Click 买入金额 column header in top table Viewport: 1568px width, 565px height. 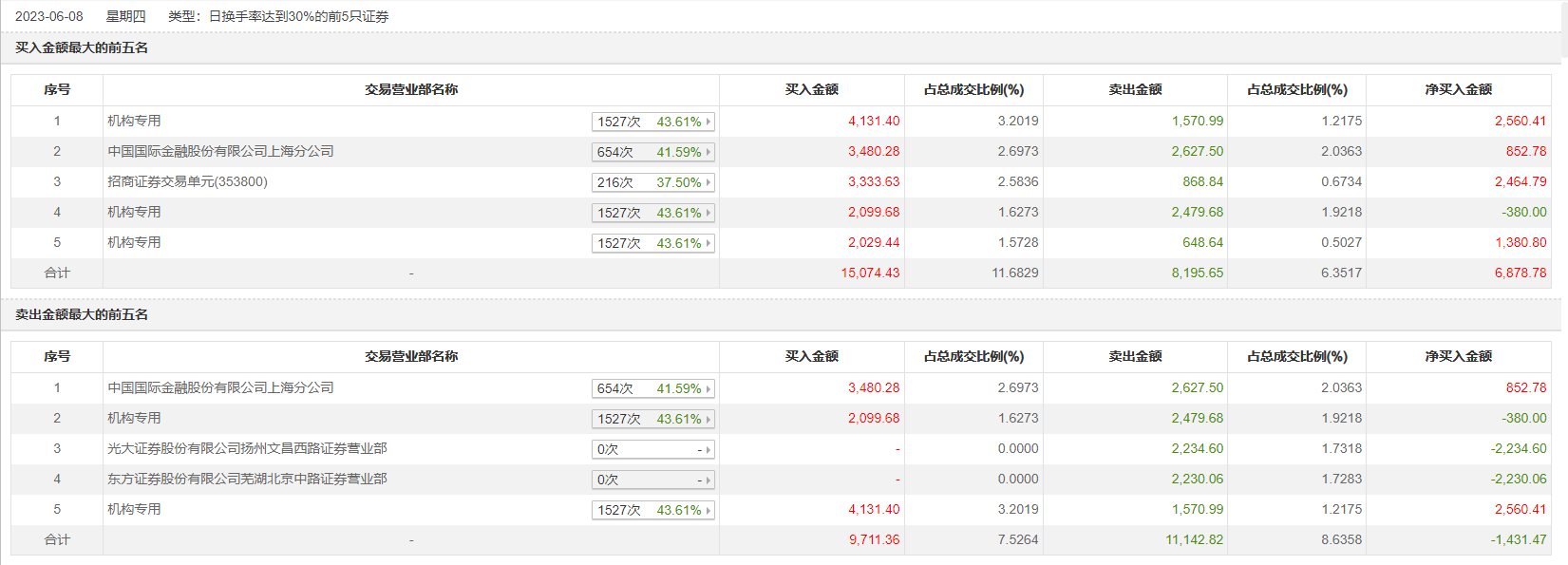811,89
